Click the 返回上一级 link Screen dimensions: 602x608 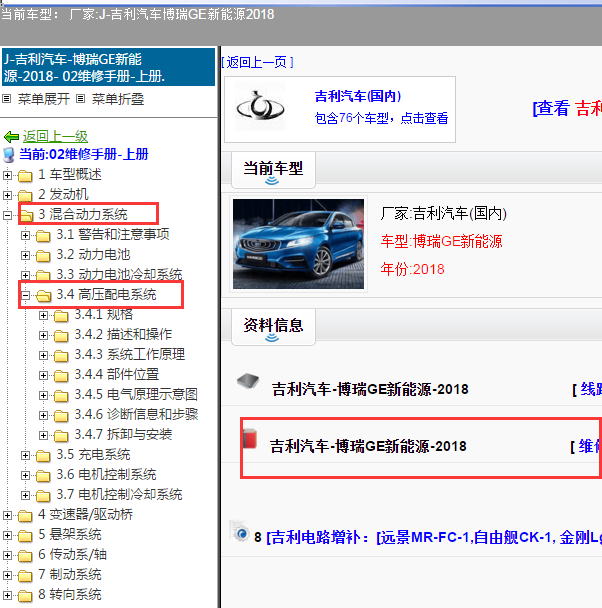coord(55,136)
